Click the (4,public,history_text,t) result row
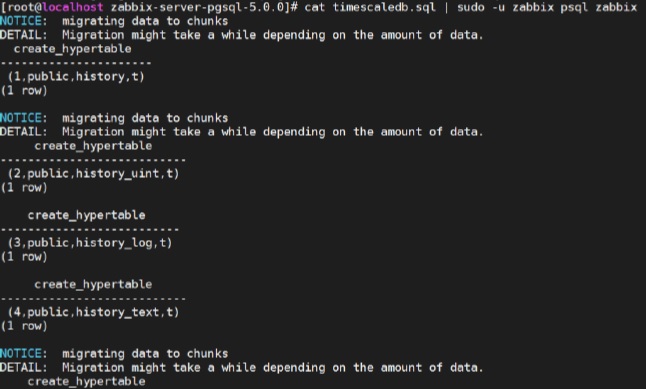This screenshot has width=646, height=389. pos(93,312)
